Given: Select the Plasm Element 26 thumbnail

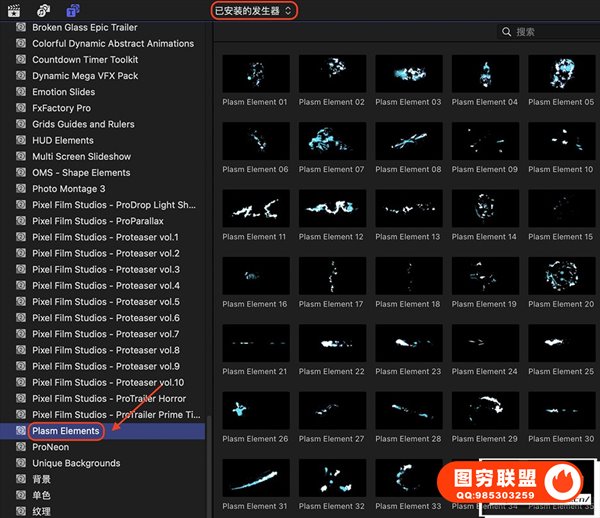Looking at the screenshot, I should (255, 411).
